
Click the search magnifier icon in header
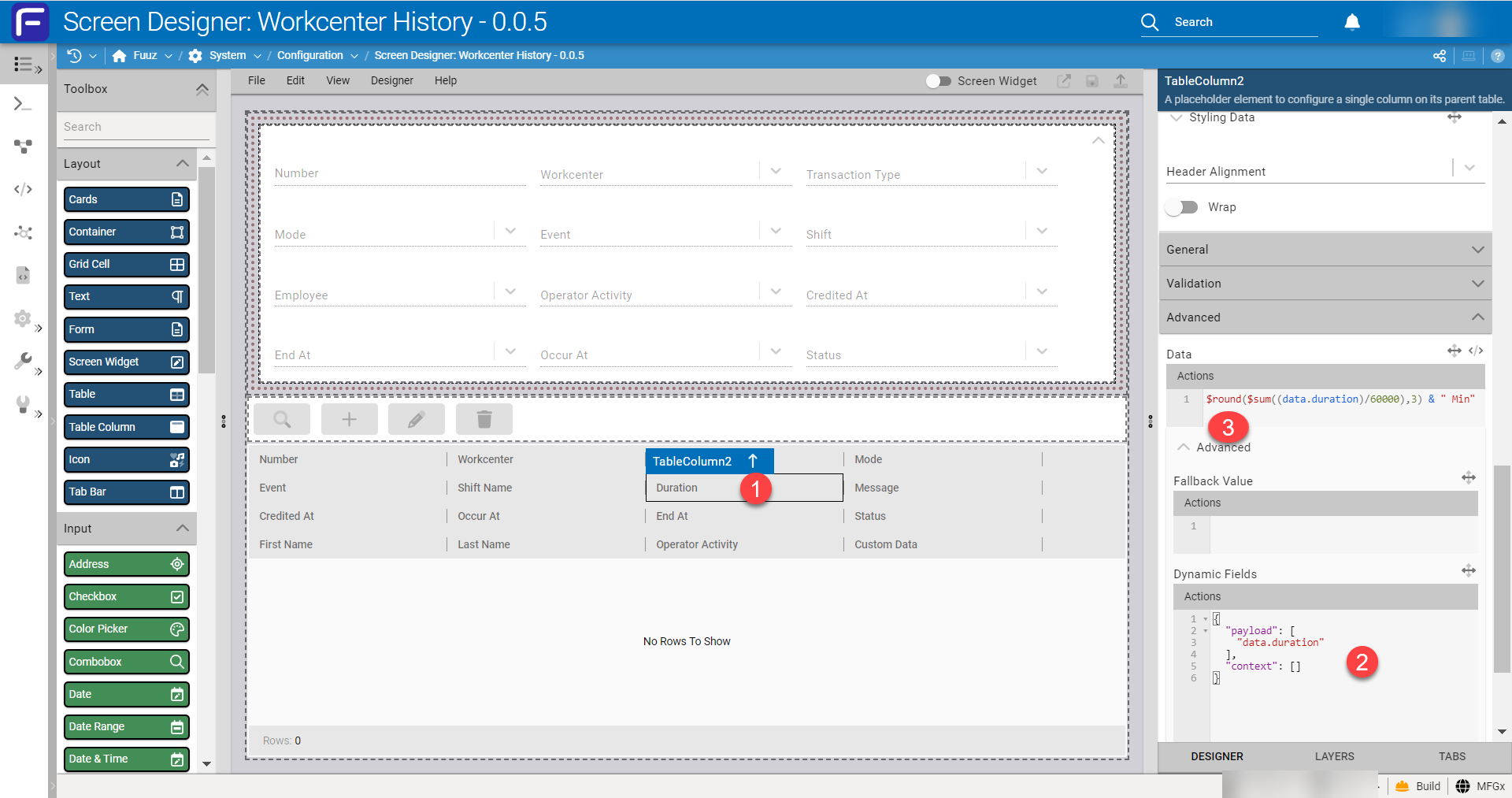[1150, 22]
